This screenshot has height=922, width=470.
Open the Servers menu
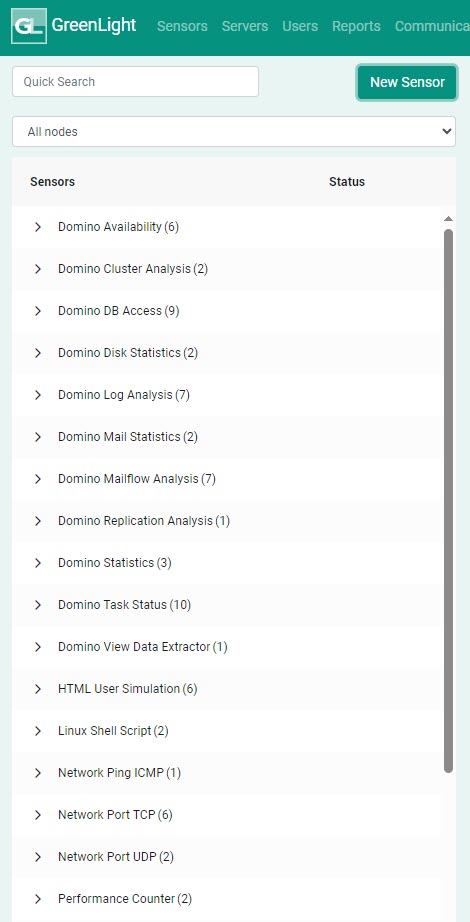click(x=245, y=26)
